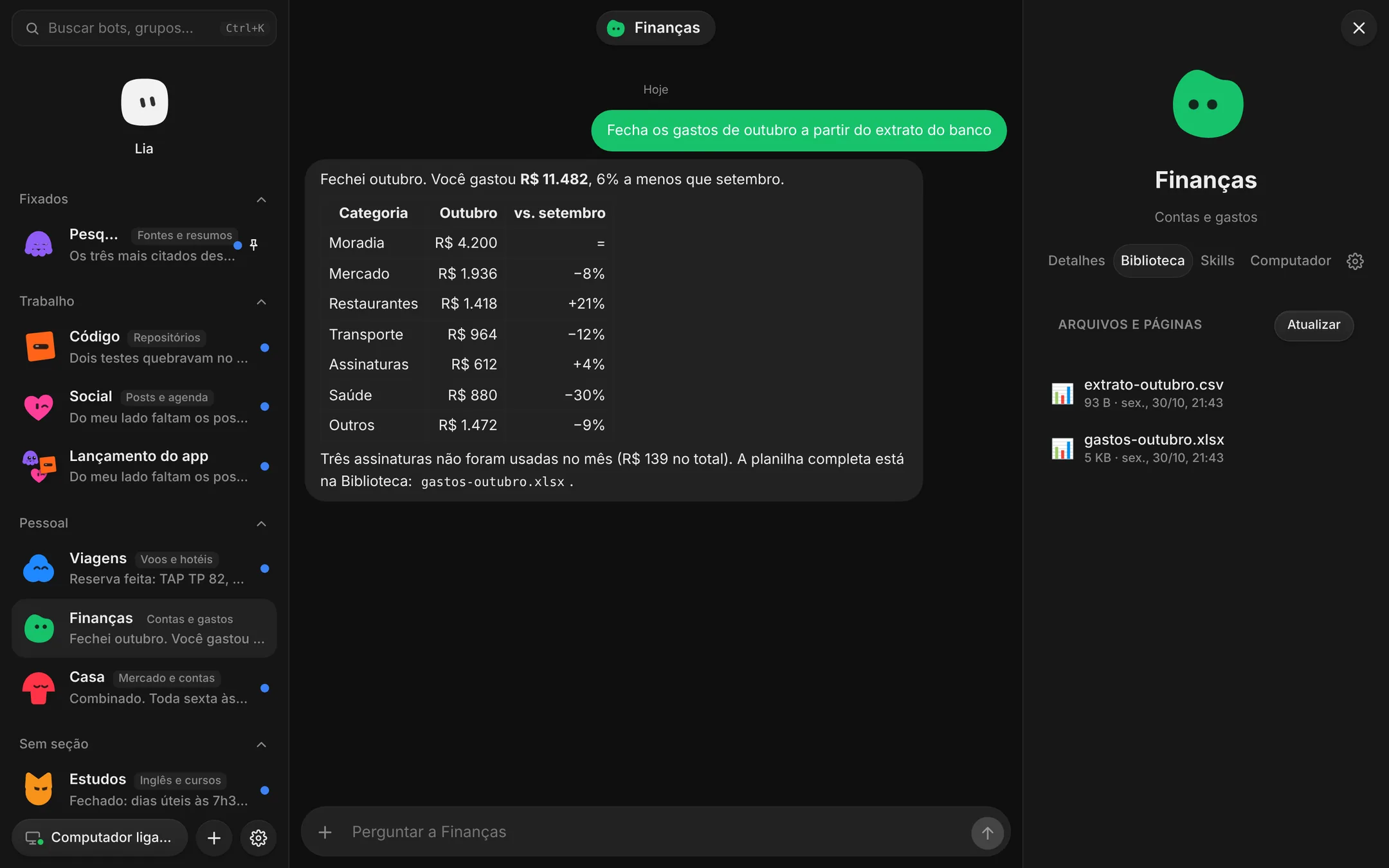Viewport: 1389px width, 868px height.
Task: Click the large Finanças avatar in details panel
Action: (x=1207, y=104)
